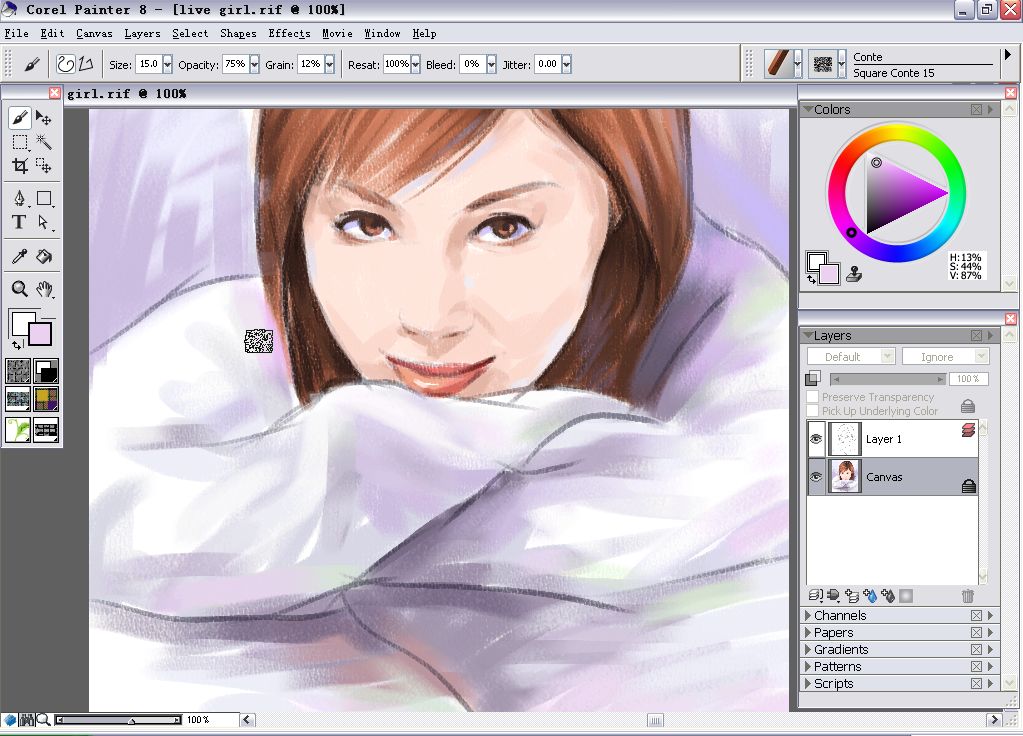Open Size value dropdown arrow
Image resolution: width=1023 pixels, height=736 pixels.
tap(168, 64)
